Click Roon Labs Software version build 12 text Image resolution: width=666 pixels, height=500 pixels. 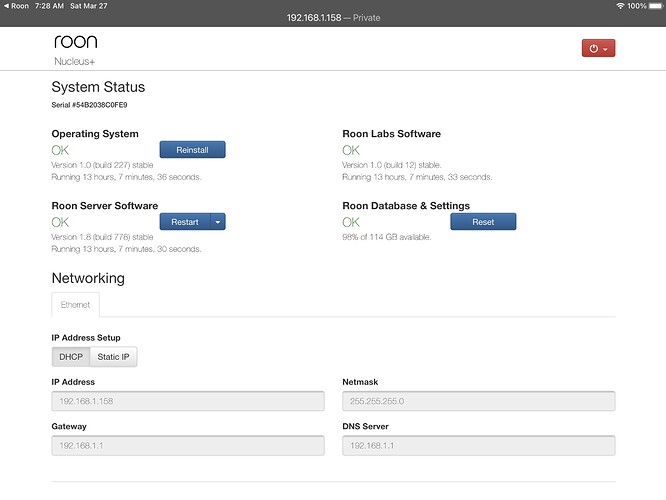point(392,165)
